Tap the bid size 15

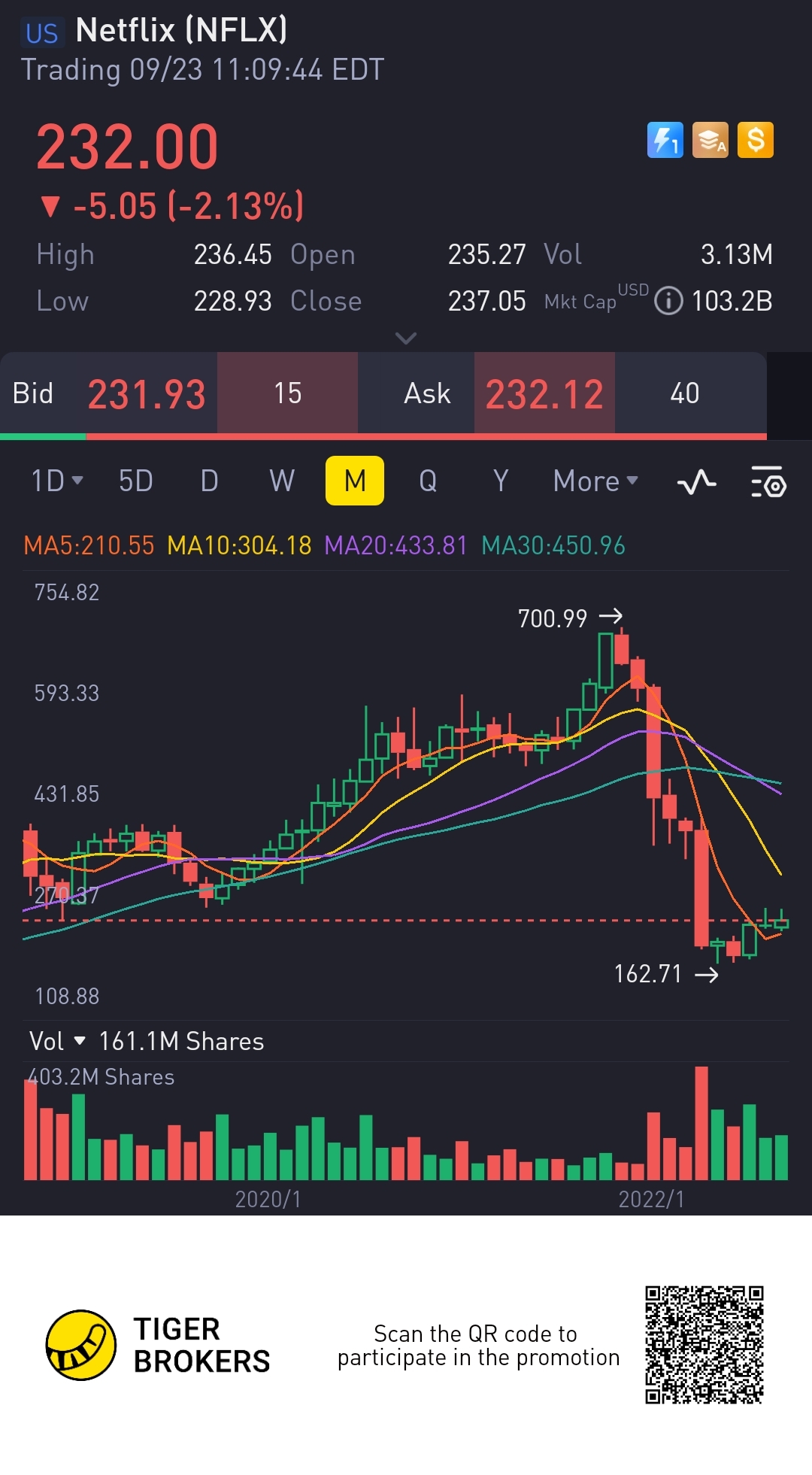coord(287,393)
